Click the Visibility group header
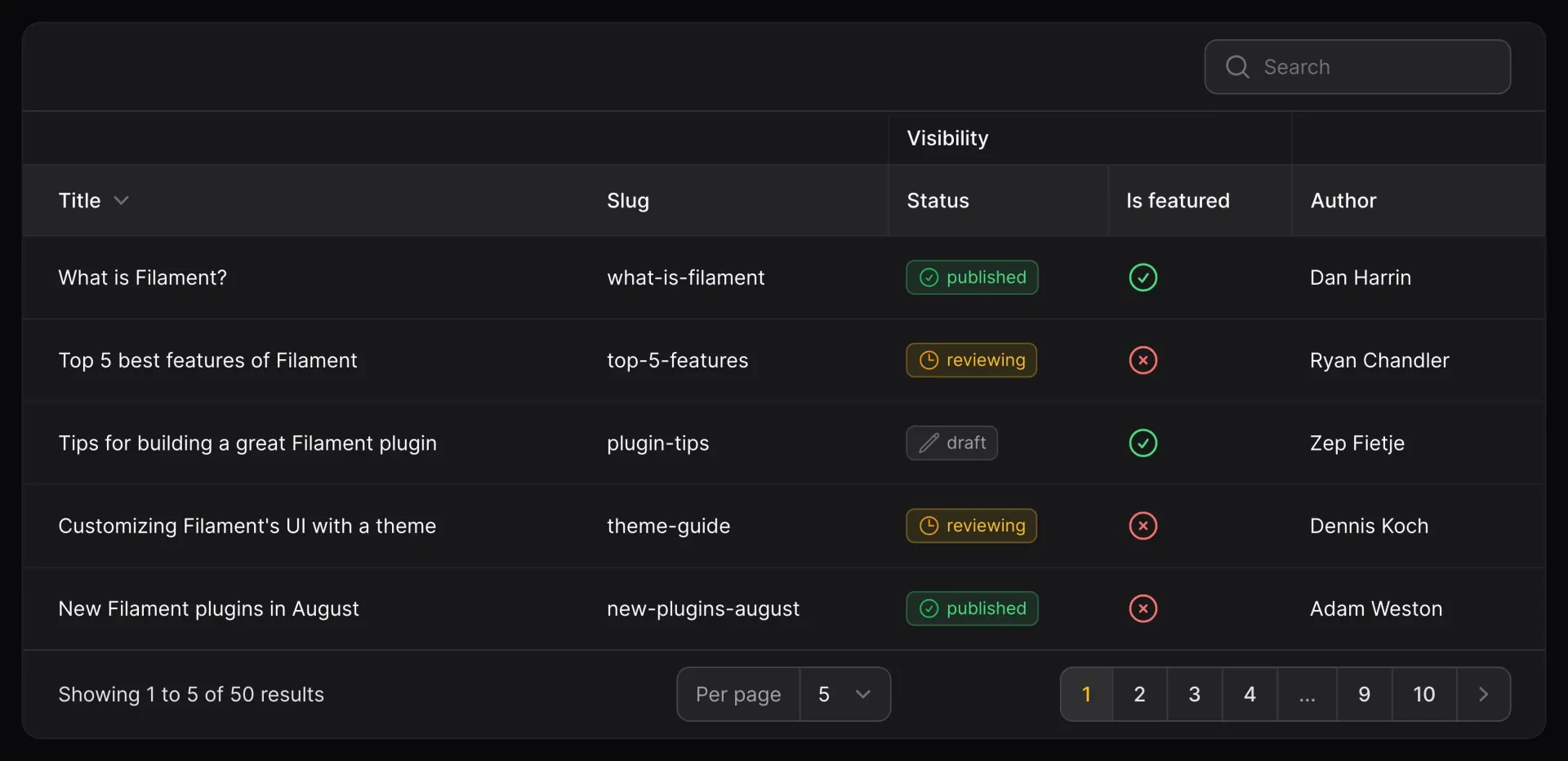Viewport: 1568px width, 761px height. tap(947, 138)
